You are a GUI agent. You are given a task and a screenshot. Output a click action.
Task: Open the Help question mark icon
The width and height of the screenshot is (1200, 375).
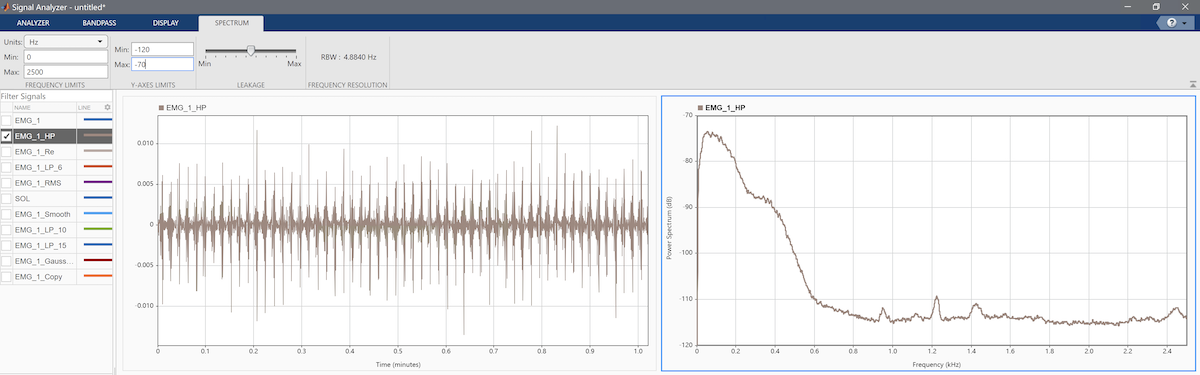[x=1171, y=22]
